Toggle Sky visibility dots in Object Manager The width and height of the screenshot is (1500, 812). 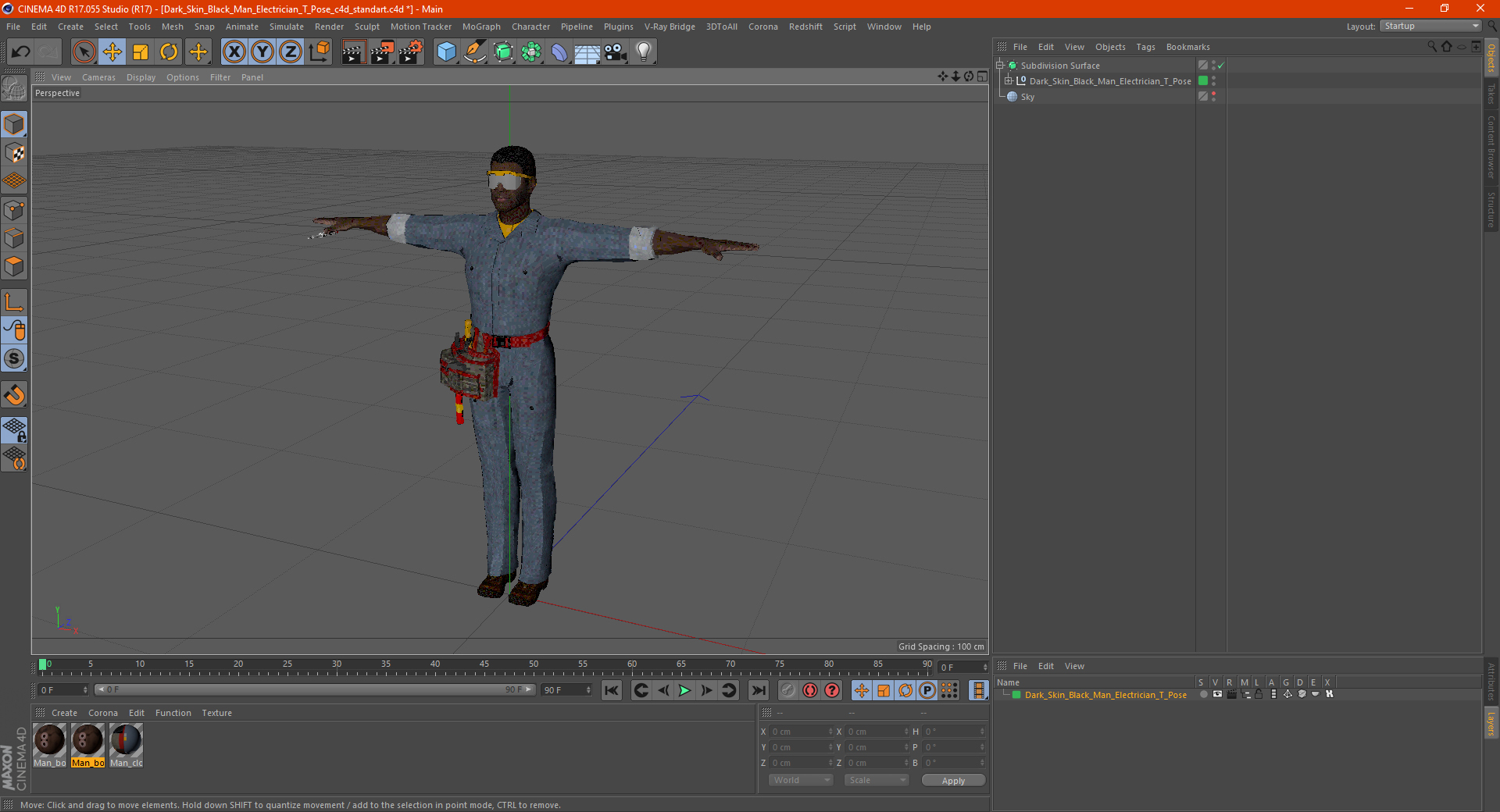(1213, 97)
